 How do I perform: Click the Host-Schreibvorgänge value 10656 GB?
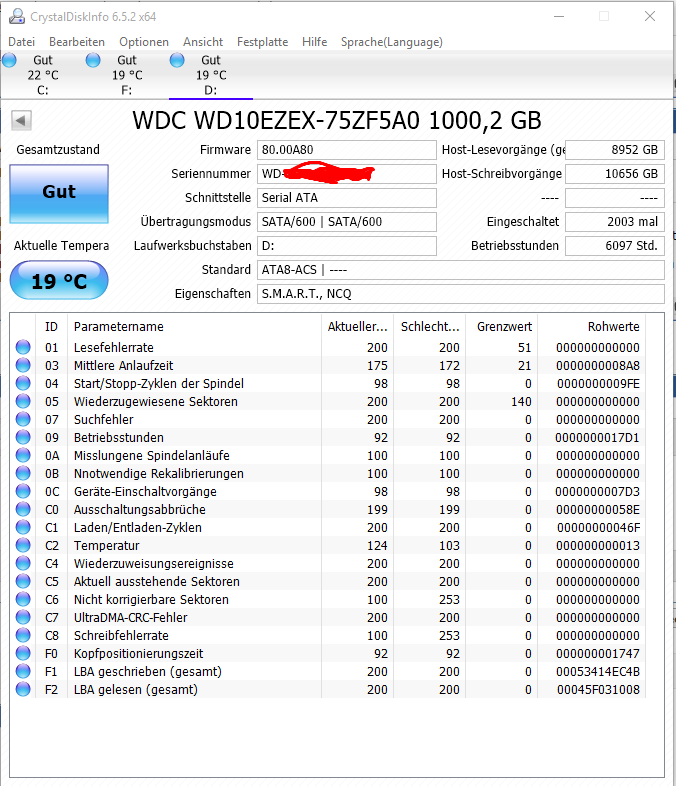tap(615, 174)
